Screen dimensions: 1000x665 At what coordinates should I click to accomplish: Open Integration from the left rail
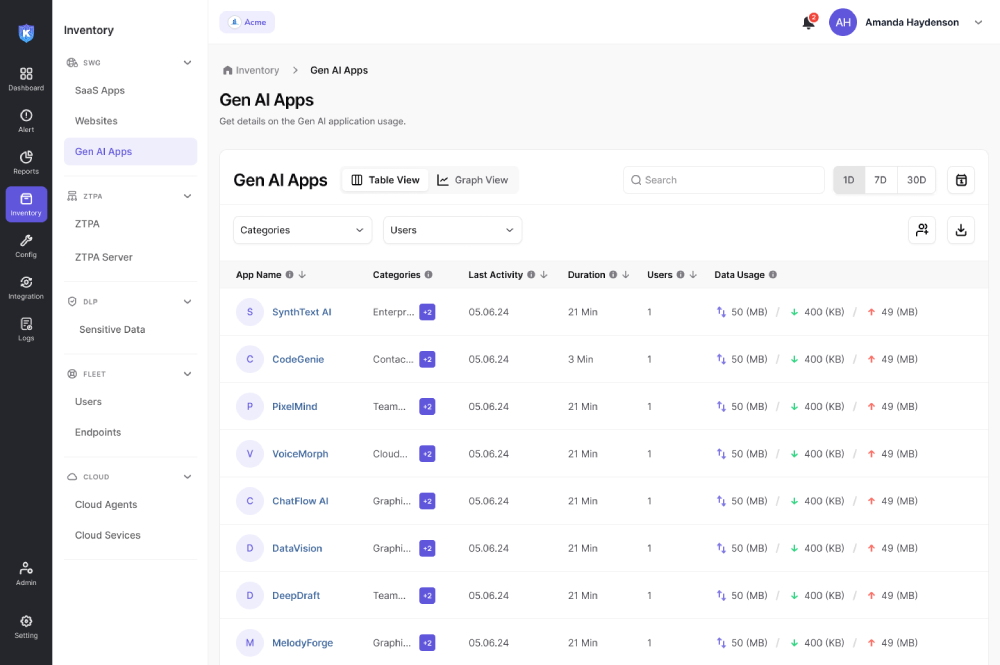tap(26, 287)
